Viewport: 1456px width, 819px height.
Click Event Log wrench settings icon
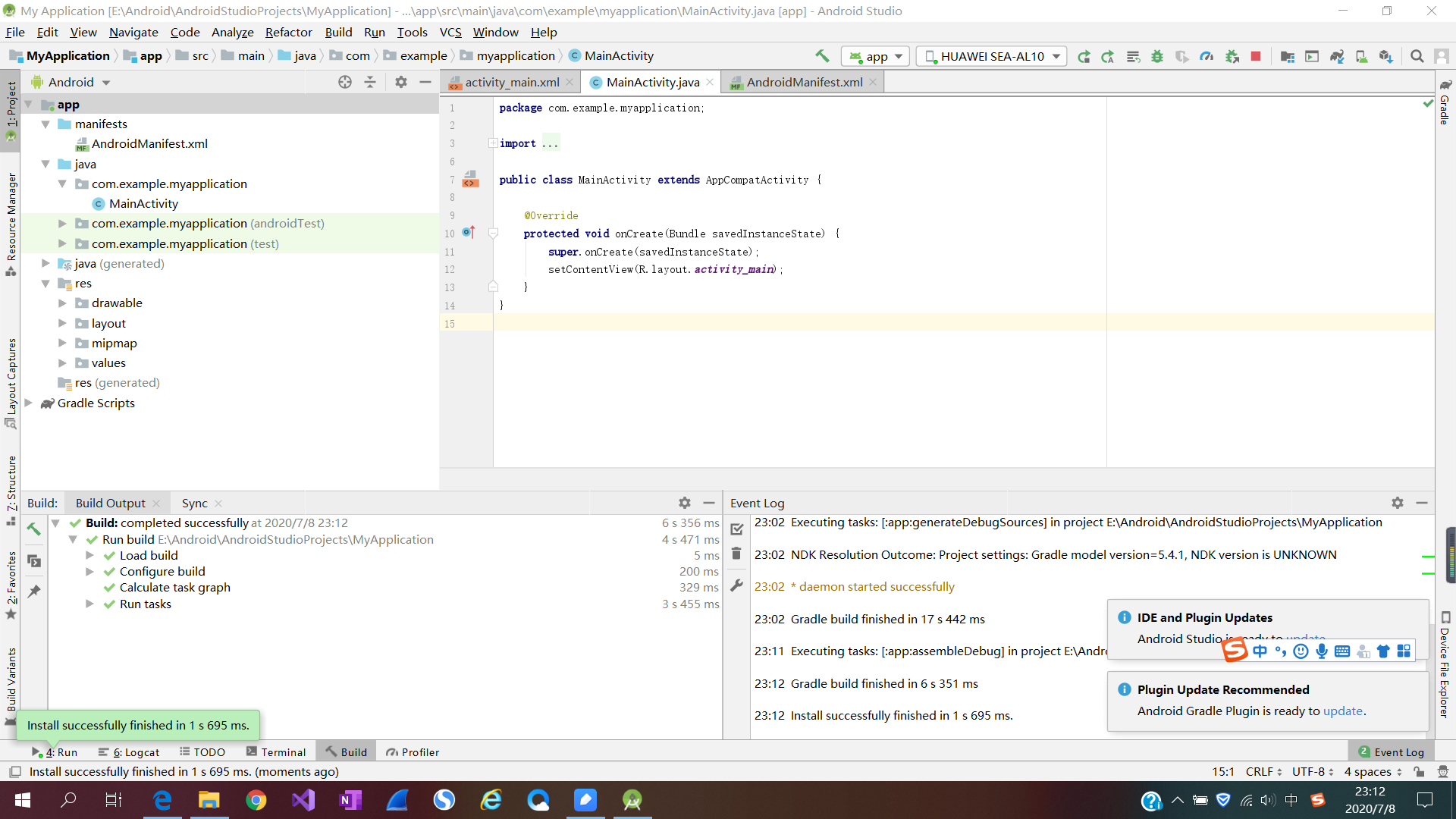click(736, 585)
